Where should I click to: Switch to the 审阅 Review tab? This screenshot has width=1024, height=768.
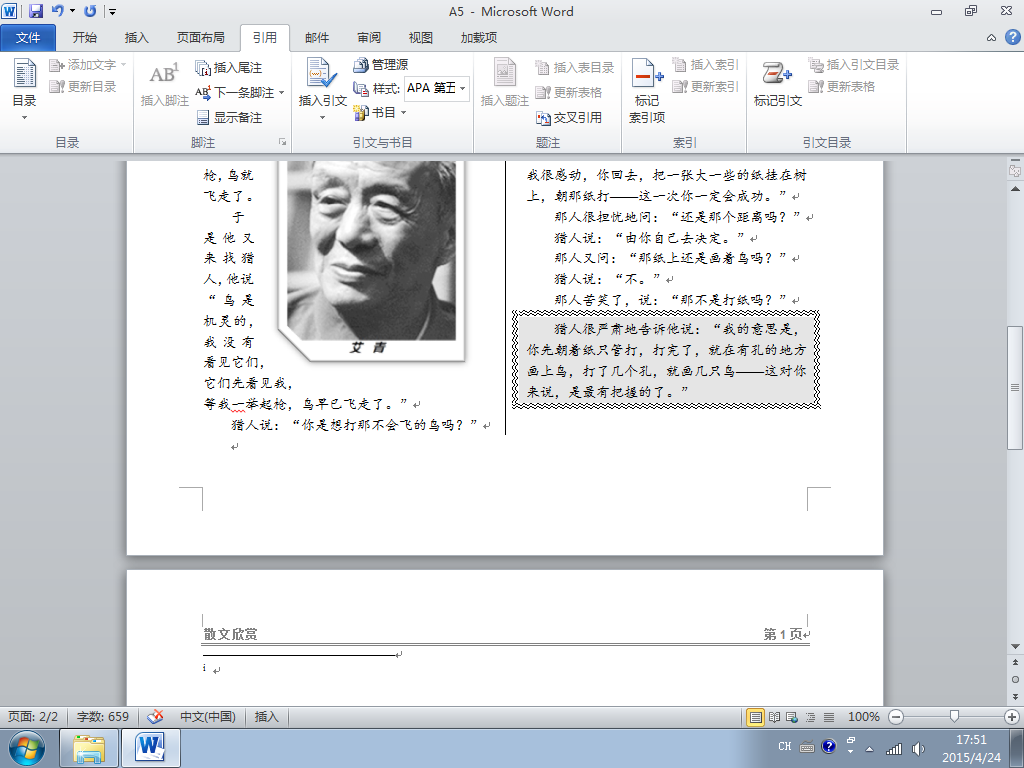(369, 38)
